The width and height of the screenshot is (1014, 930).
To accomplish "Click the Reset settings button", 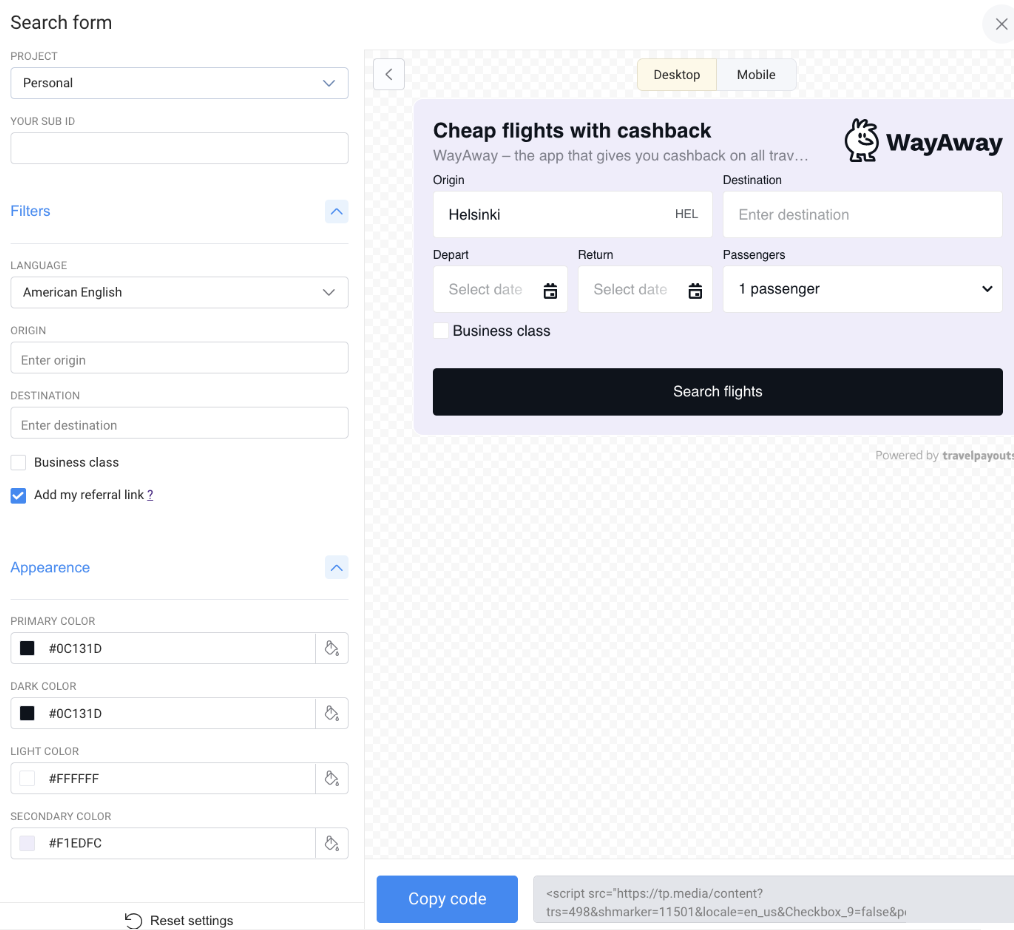I will [x=179, y=920].
